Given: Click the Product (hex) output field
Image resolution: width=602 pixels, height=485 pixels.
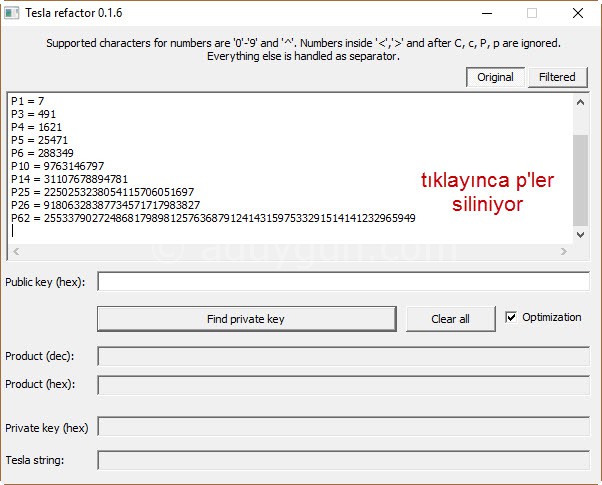Looking at the screenshot, I should click(x=344, y=385).
